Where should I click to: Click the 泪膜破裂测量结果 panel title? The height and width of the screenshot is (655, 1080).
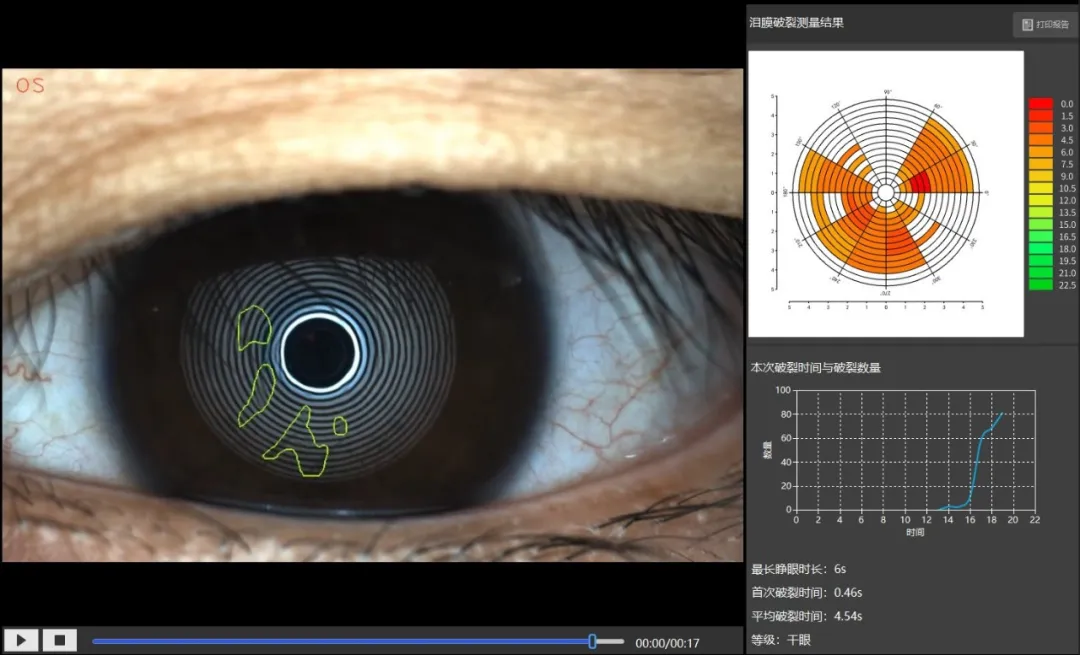(x=796, y=22)
